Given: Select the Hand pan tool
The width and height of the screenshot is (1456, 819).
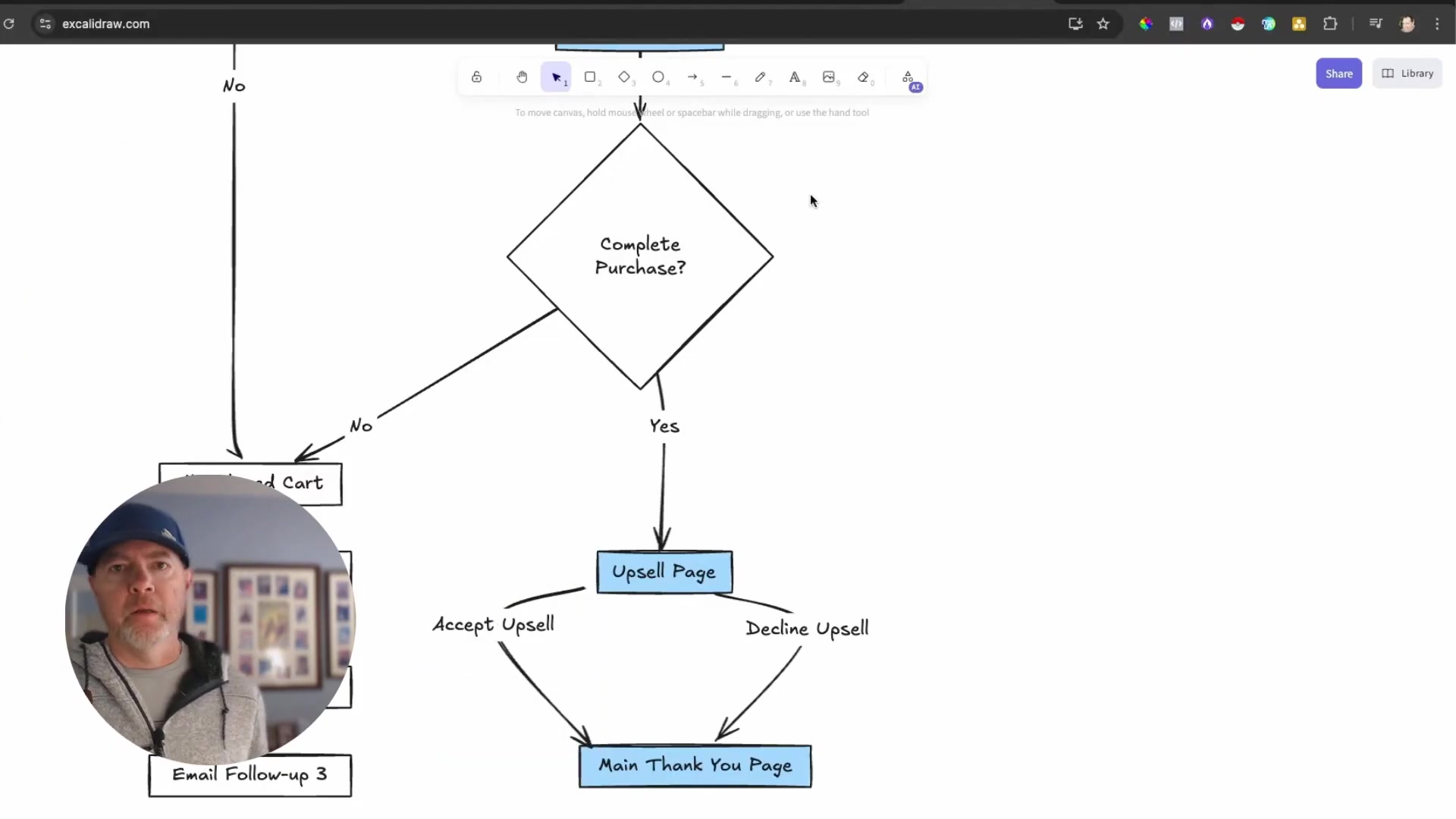Looking at the screenshot, I should click(522, 77).
